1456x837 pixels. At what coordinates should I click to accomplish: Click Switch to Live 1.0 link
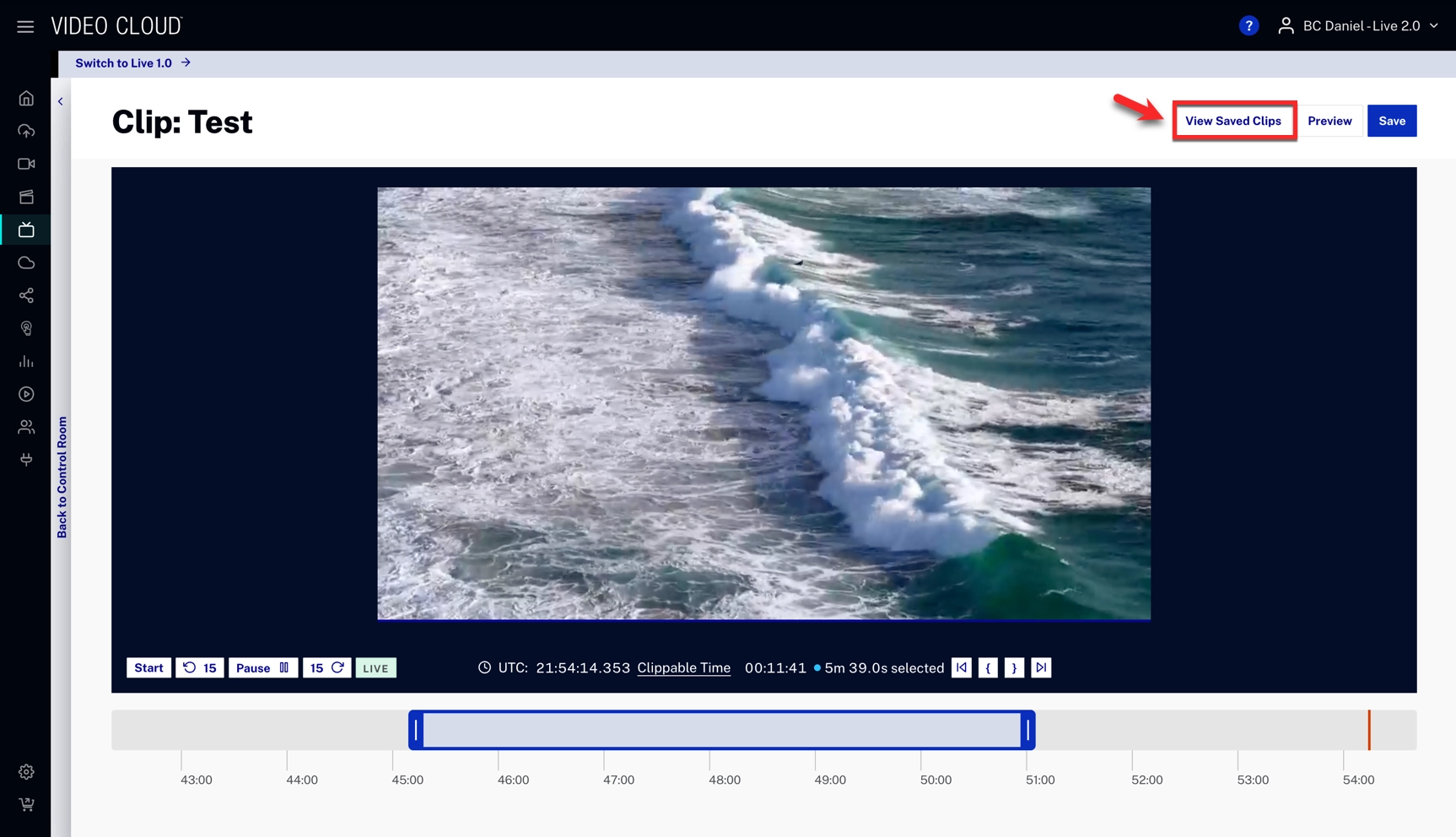132,63
